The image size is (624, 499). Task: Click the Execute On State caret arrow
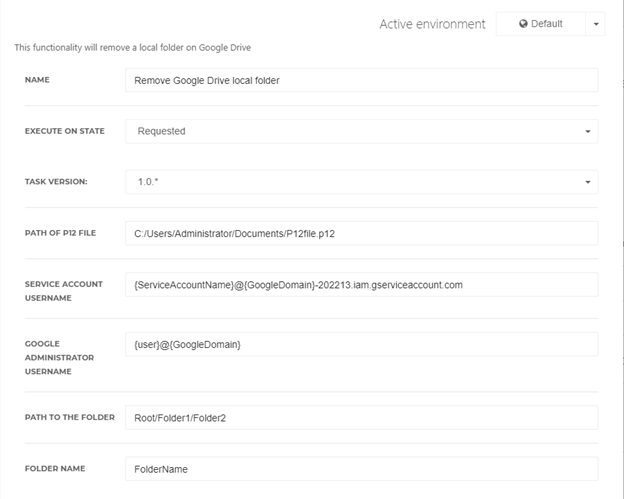click(x=587, y=131)
